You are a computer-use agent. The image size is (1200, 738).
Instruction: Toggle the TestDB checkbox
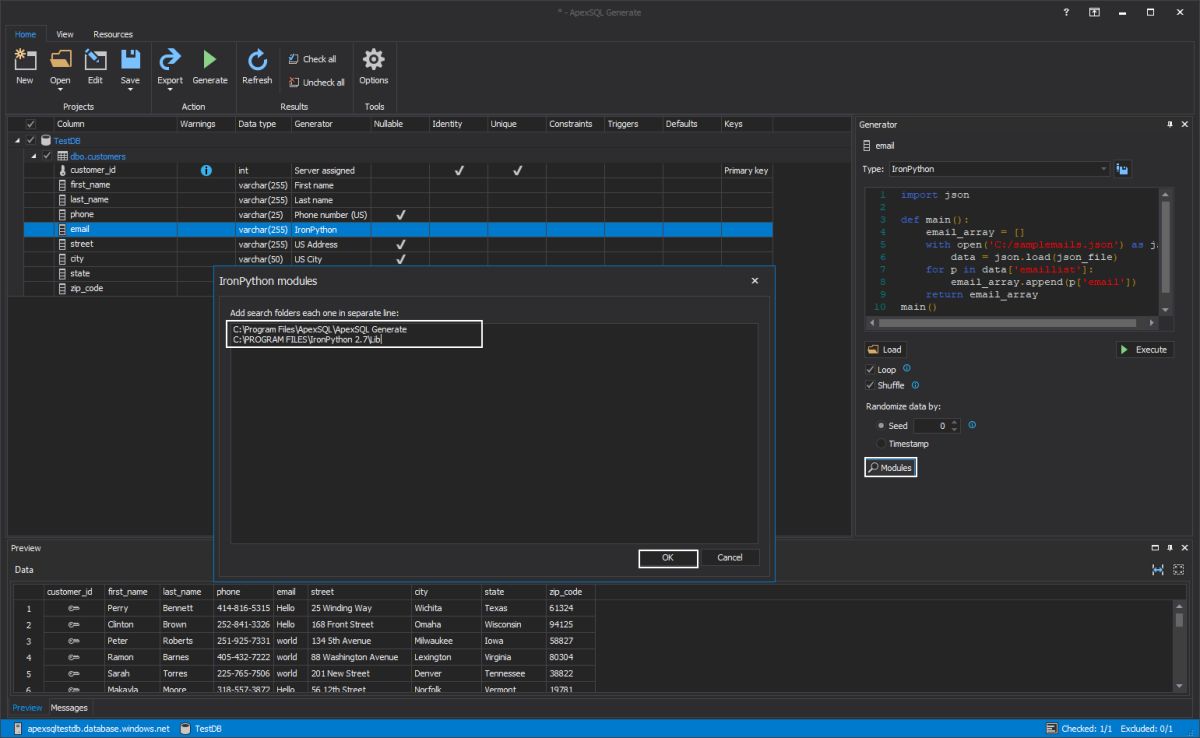click(x=31, y=141)
